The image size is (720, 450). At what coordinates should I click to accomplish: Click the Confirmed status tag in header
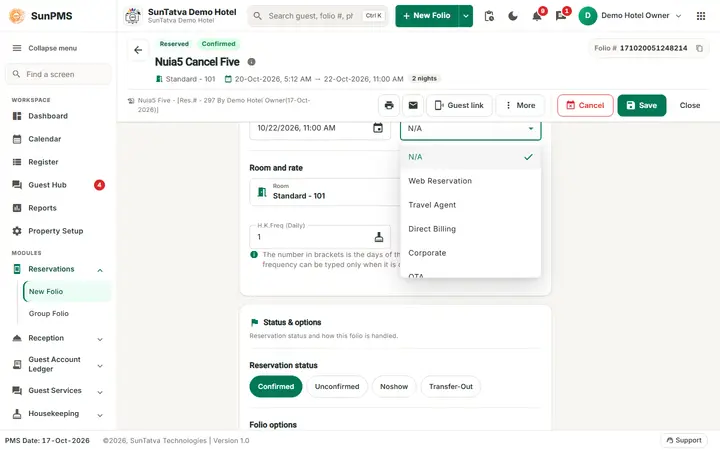pos(219,44)
